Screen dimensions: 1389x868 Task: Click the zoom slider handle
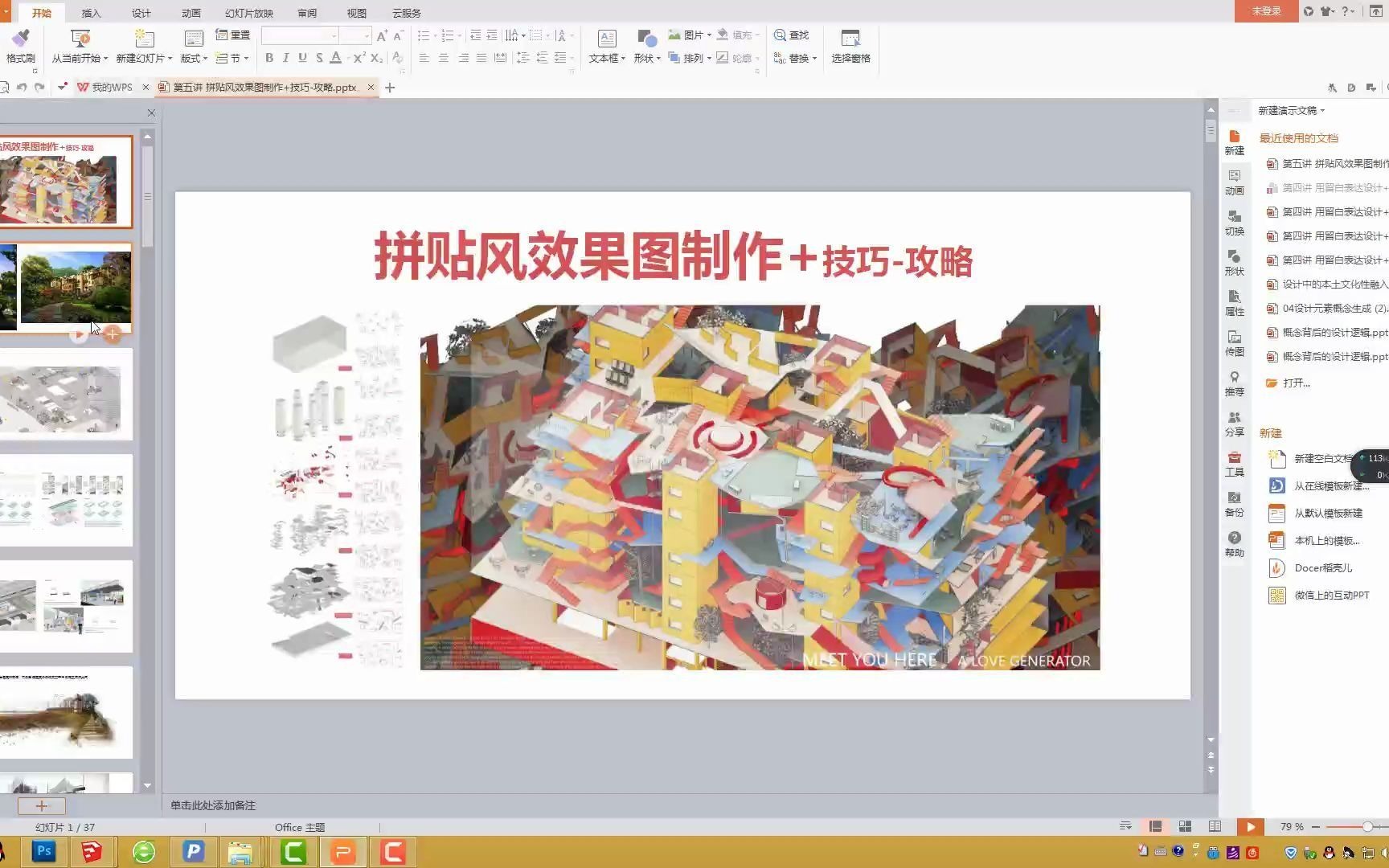(x=1367, y=826)
